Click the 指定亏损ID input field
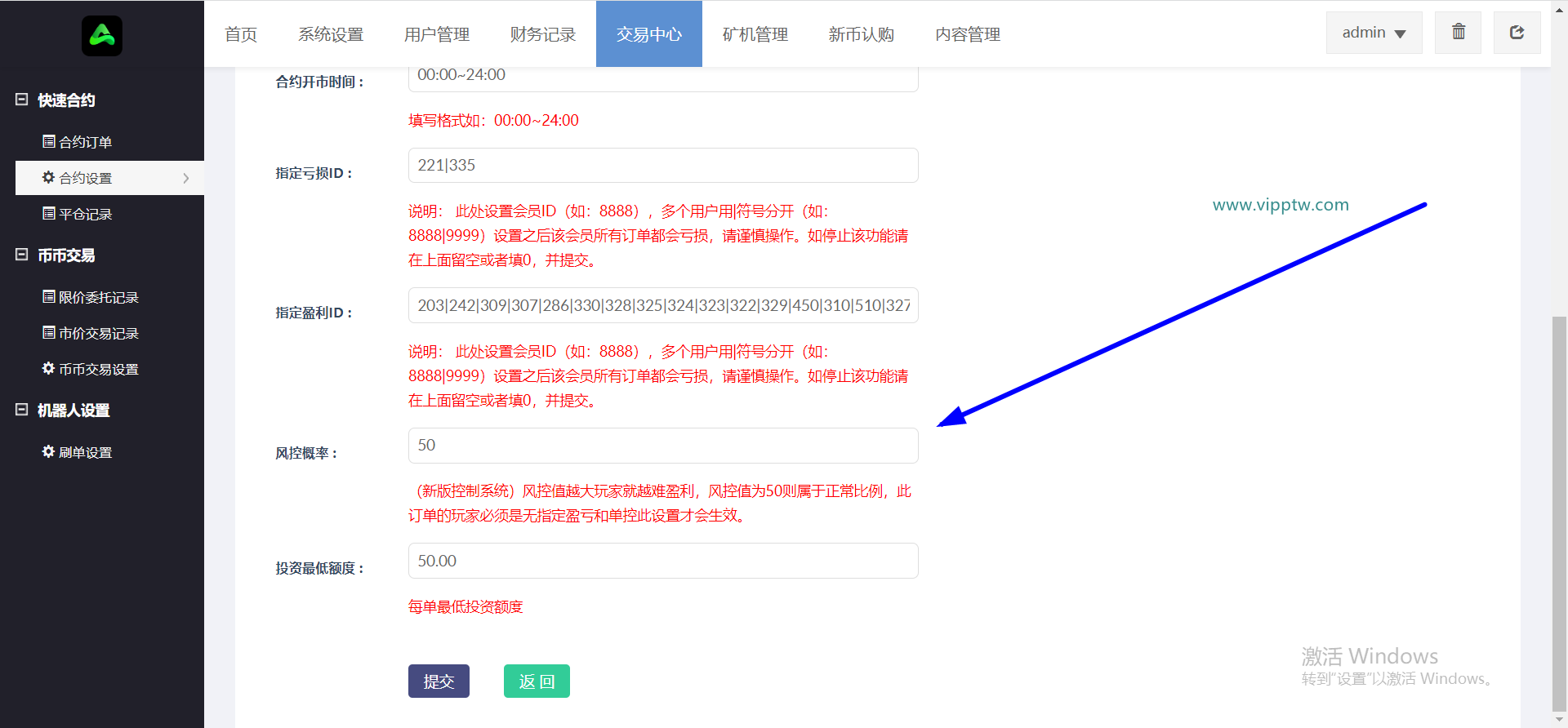1568x728 pixels. click(663, 165)
